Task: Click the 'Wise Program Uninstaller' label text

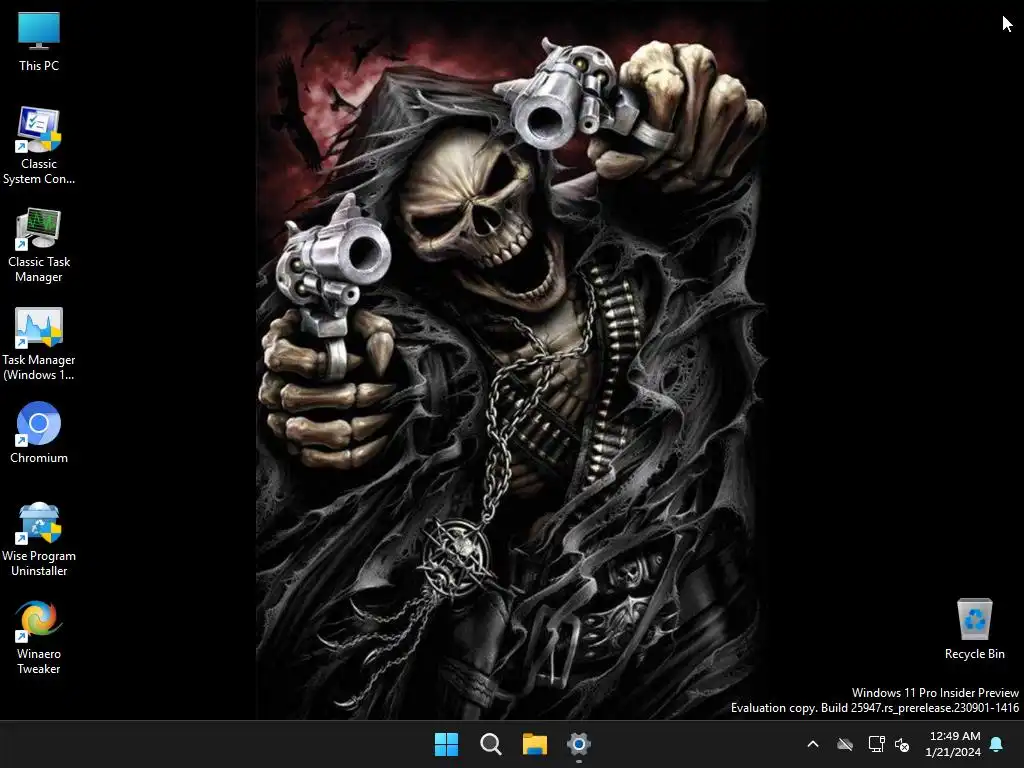Action: click(x=39, y=563)
